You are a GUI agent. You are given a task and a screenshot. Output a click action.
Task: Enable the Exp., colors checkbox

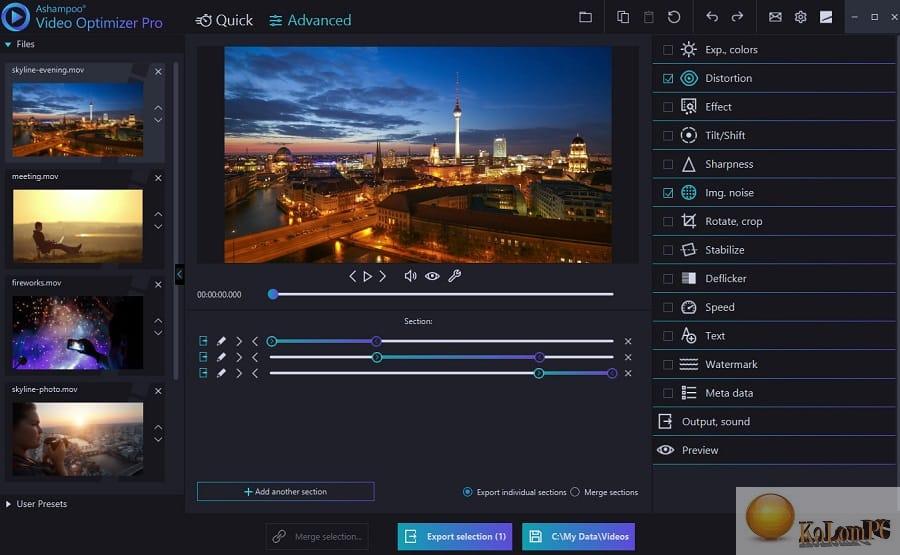click(x=668, y=50)
